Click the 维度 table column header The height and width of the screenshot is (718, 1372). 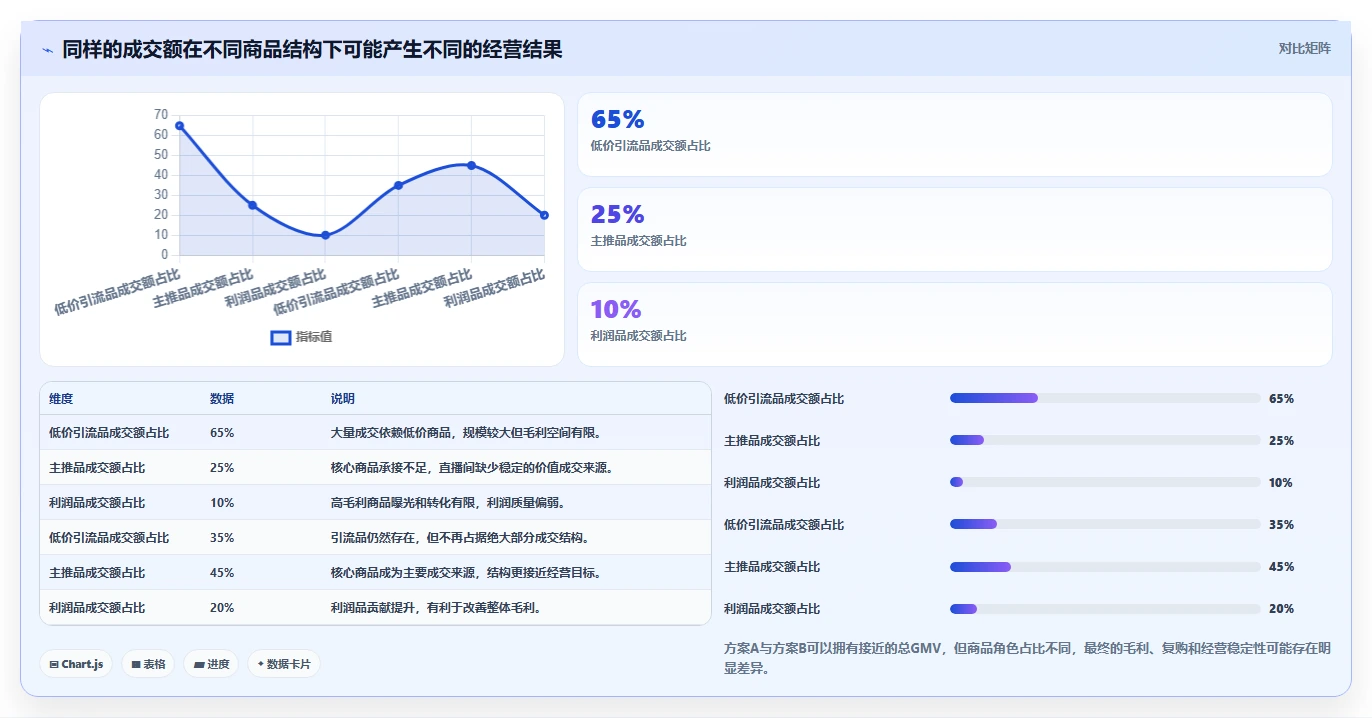61,399
